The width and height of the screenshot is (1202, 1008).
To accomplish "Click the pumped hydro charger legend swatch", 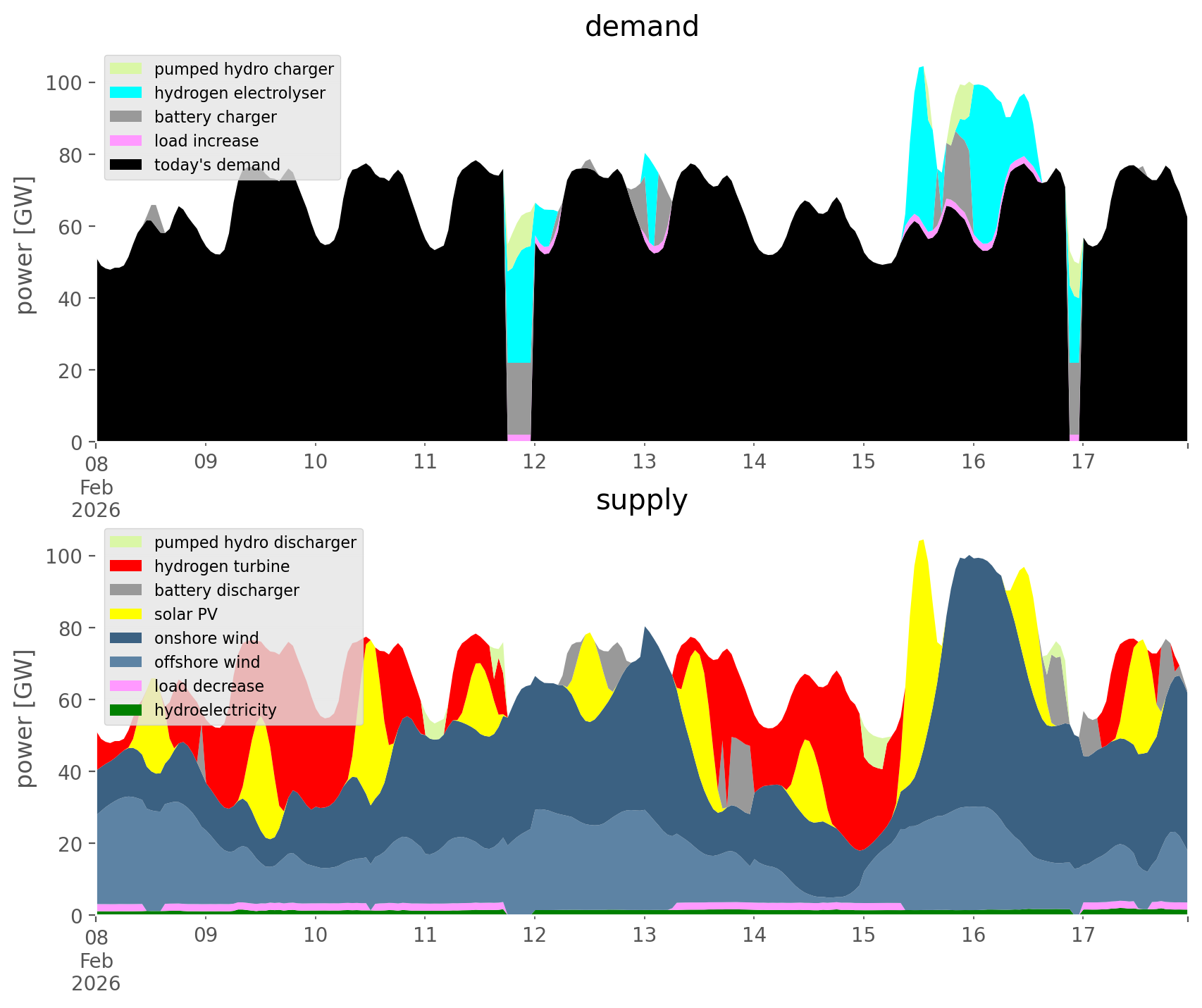I will pyautogui.click(x=127, y=69).
